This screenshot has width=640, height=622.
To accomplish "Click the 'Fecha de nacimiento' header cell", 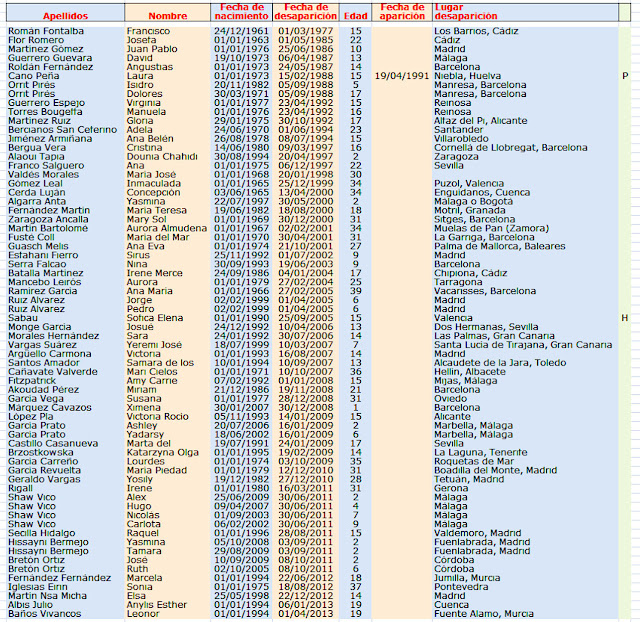I will (242, 12).
